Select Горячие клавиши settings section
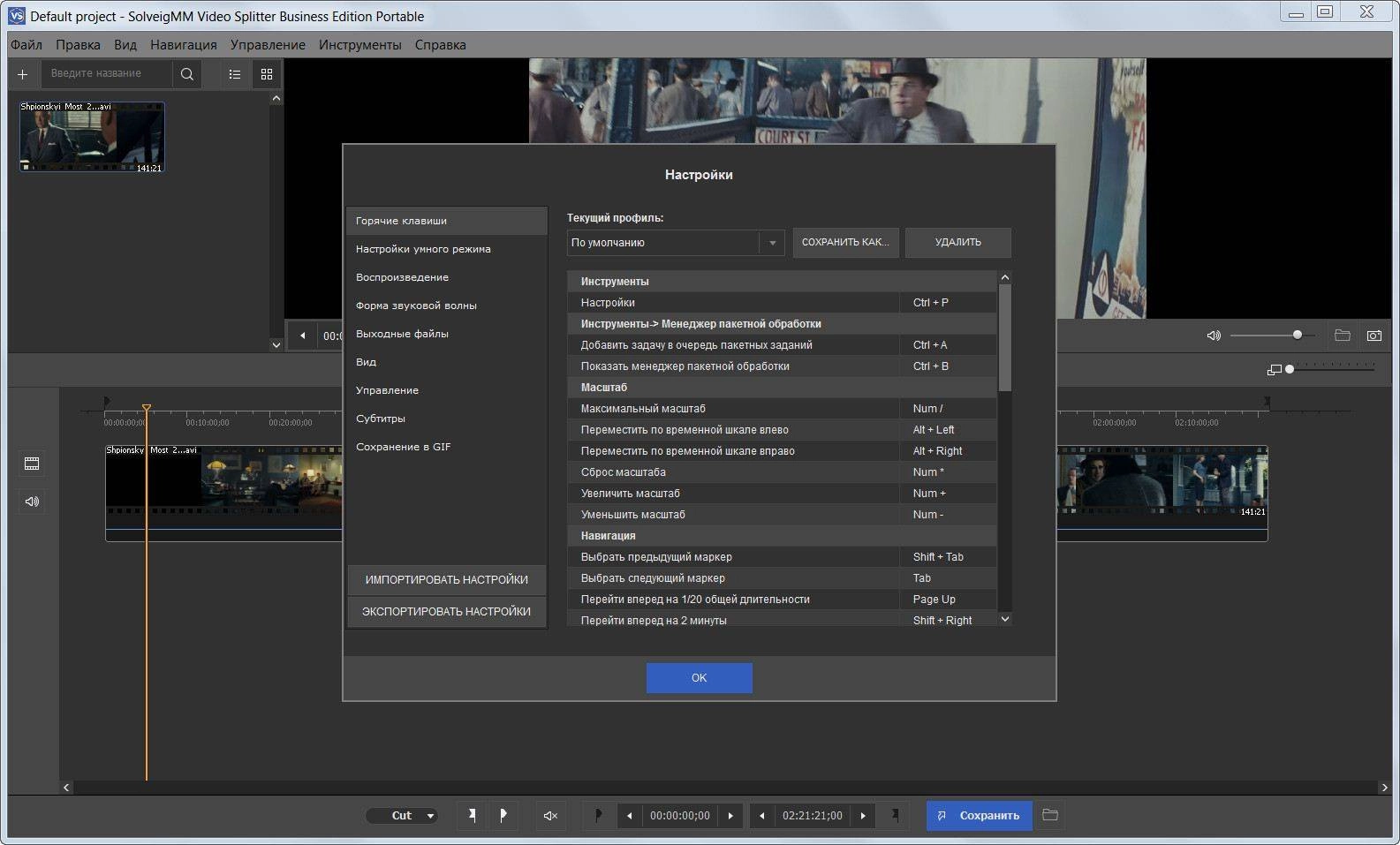This screenshot has height=845, width=1400. [447, 221]
